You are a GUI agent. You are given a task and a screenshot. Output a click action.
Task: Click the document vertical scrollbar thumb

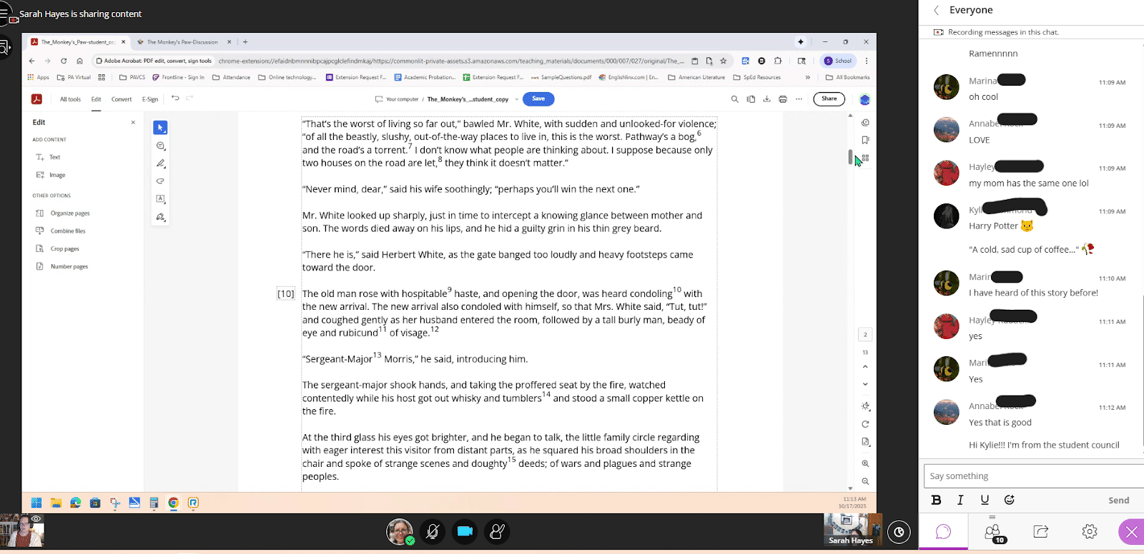click(x=851, y=157)
